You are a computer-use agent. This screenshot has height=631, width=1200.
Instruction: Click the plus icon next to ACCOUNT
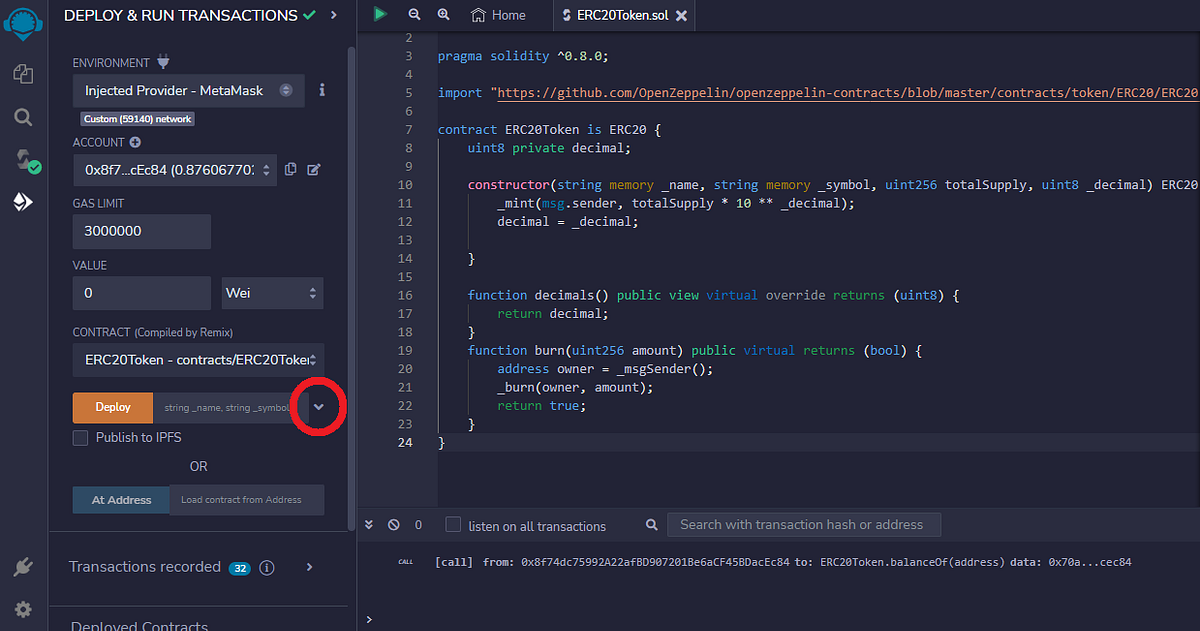(x=135, y=142)
